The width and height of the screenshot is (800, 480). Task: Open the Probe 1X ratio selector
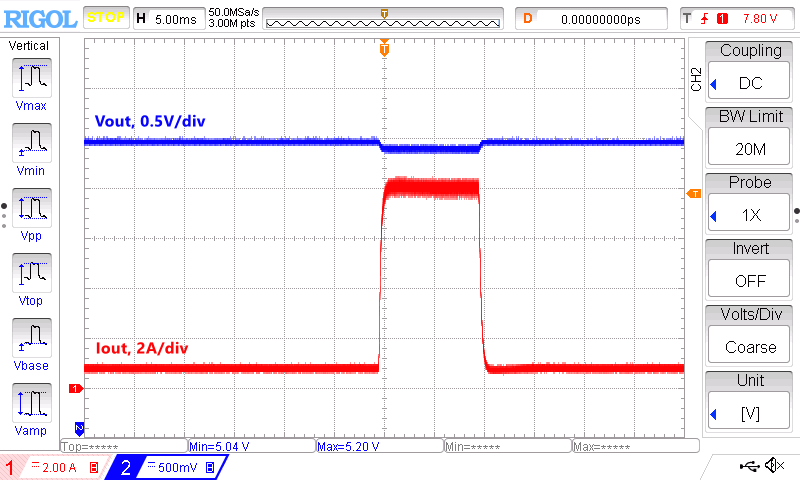[749, 204]
